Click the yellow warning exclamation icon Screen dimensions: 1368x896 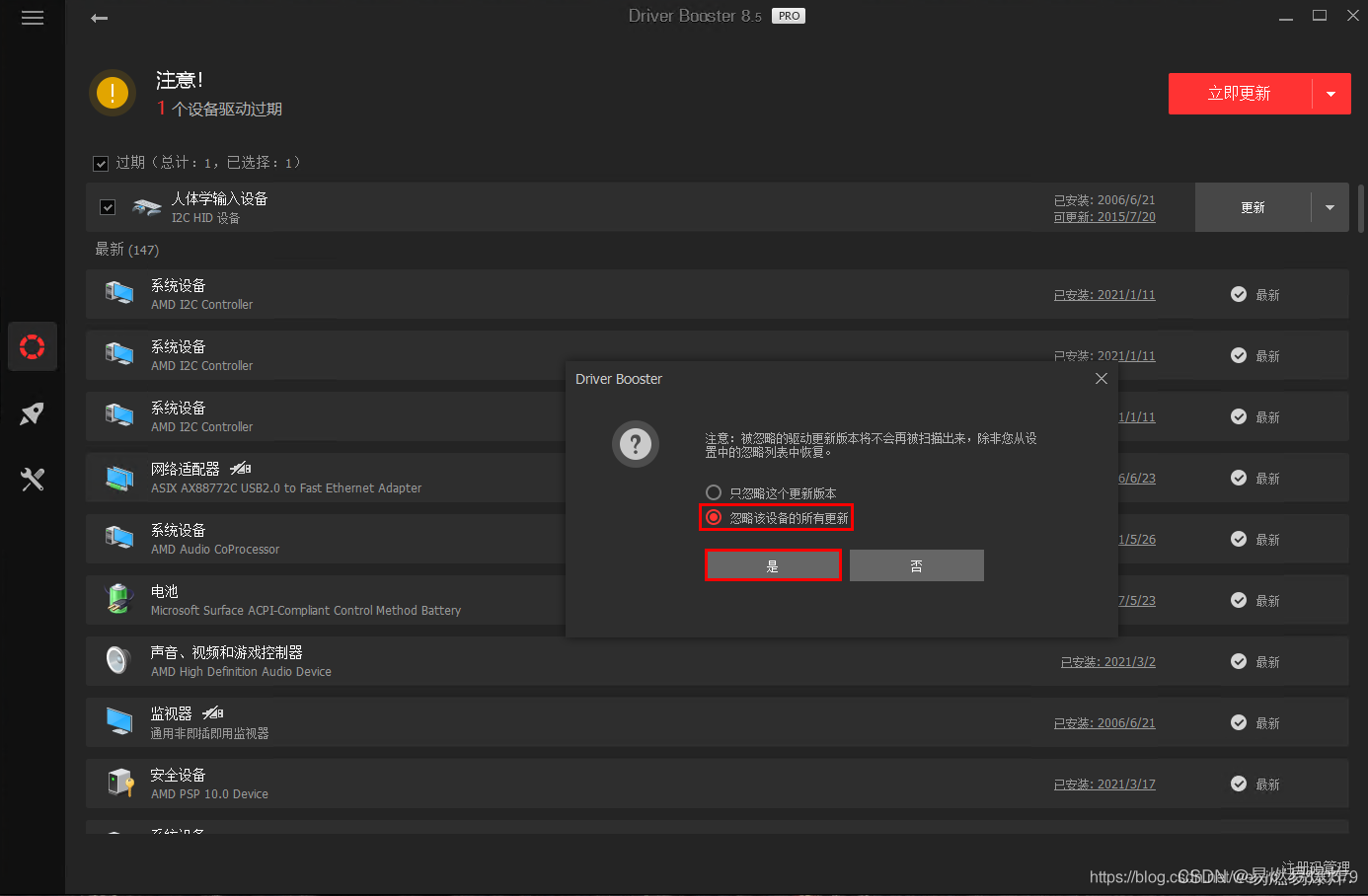113,94
